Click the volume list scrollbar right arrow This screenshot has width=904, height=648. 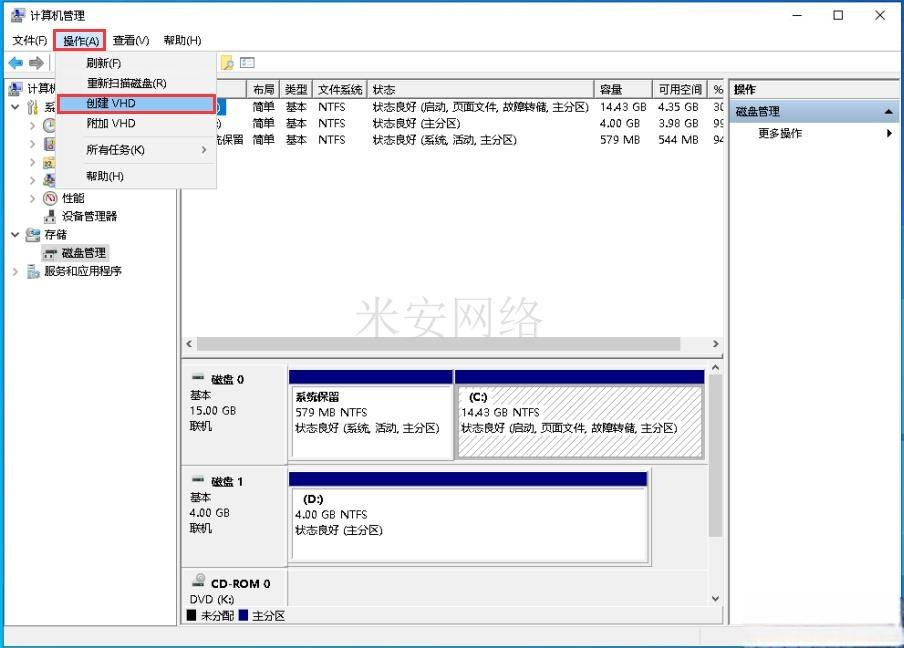click(x=715, y=344)
